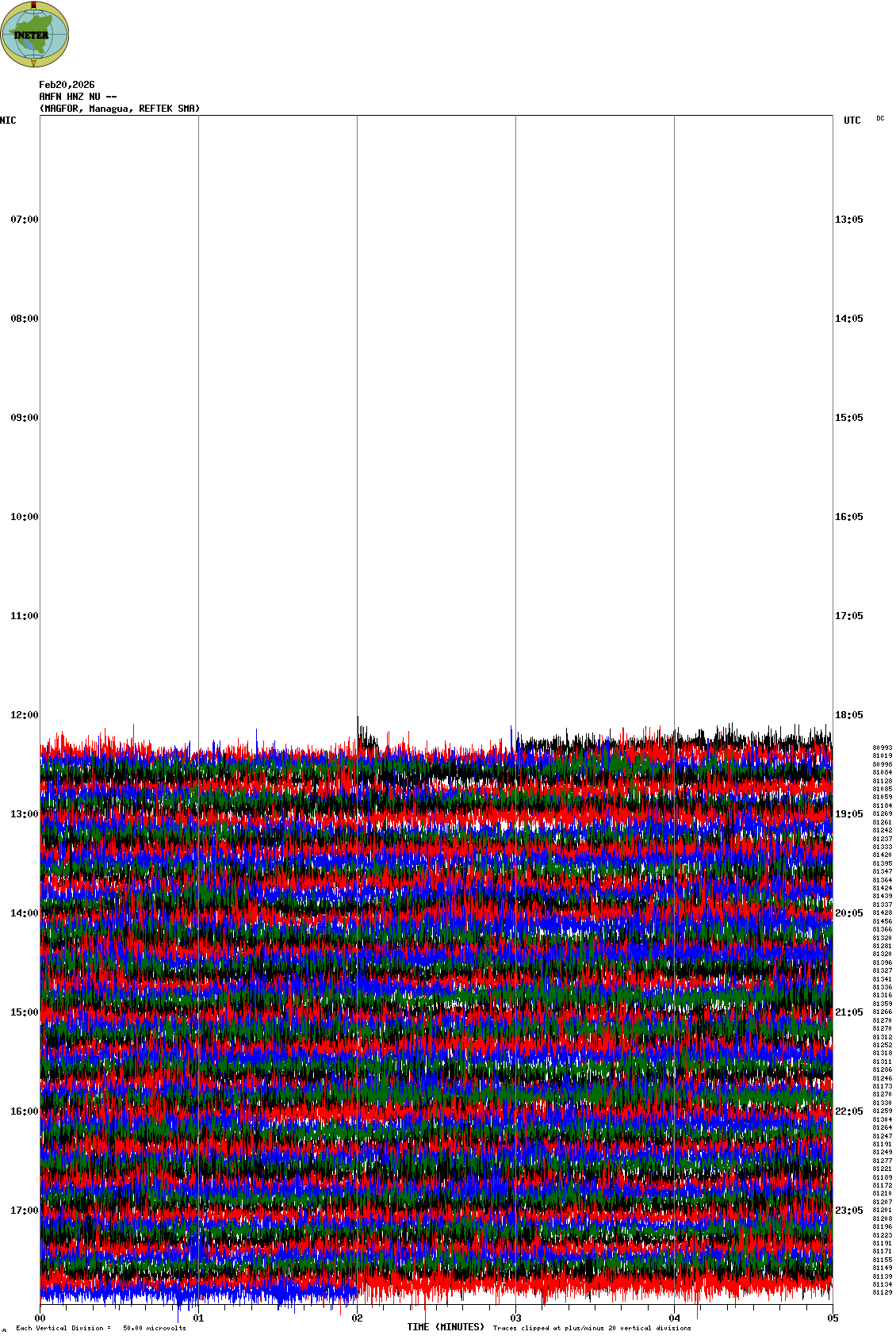The image size is (896, 1339).
Task: Click the INETER logo
Action: coord(35,34)
